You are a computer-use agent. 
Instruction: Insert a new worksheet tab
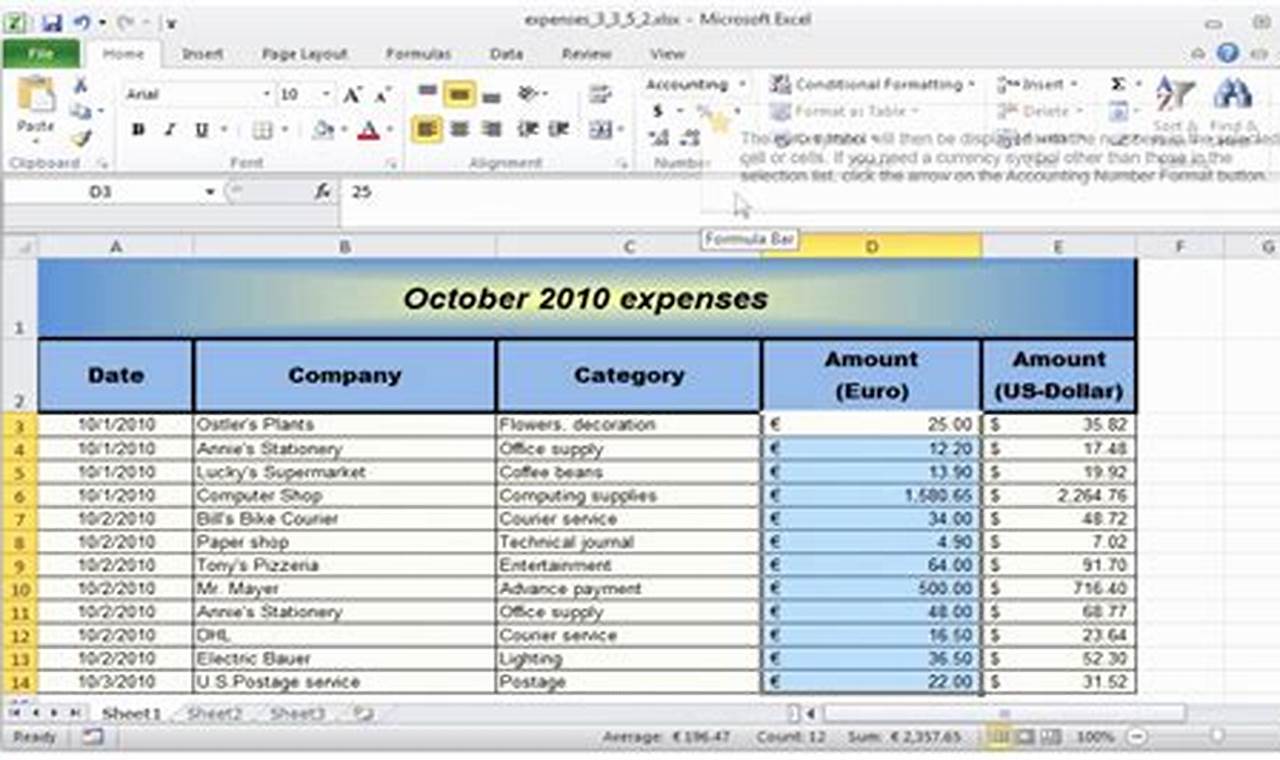[362, 713]
